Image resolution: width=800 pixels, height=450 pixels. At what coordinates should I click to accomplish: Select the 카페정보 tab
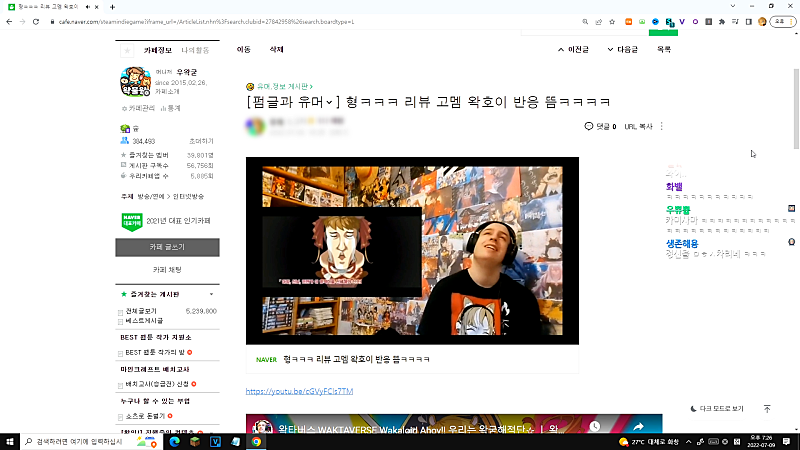[157, 50]
